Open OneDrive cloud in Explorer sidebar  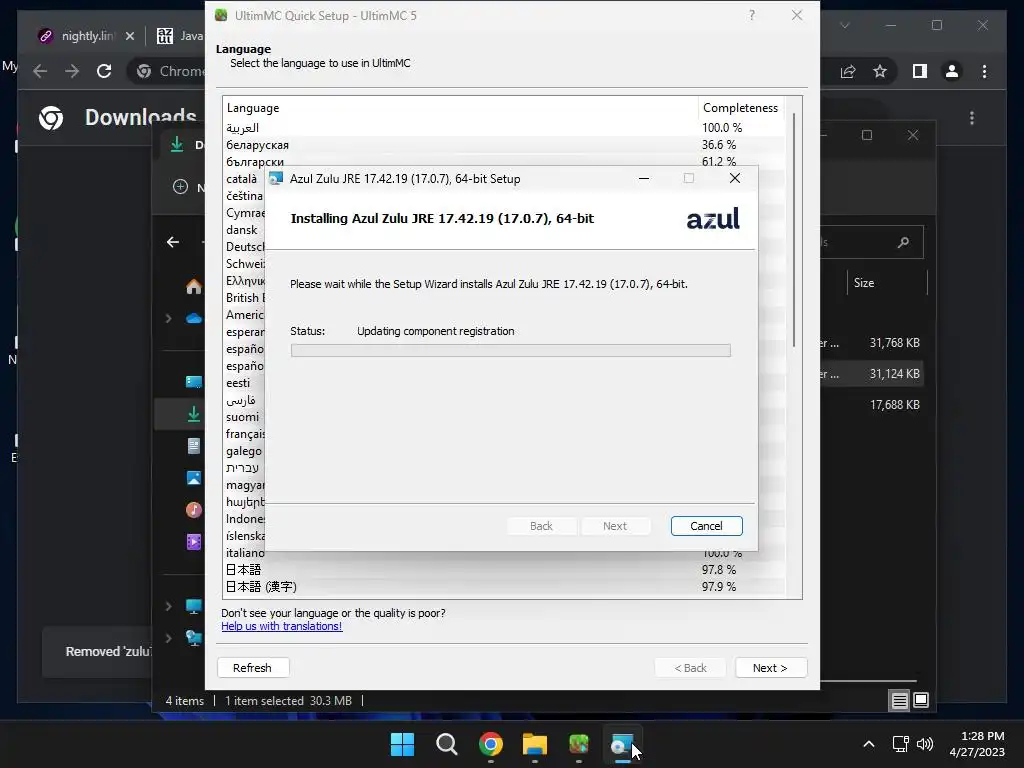pyautogui.click(x=194, y=318)
